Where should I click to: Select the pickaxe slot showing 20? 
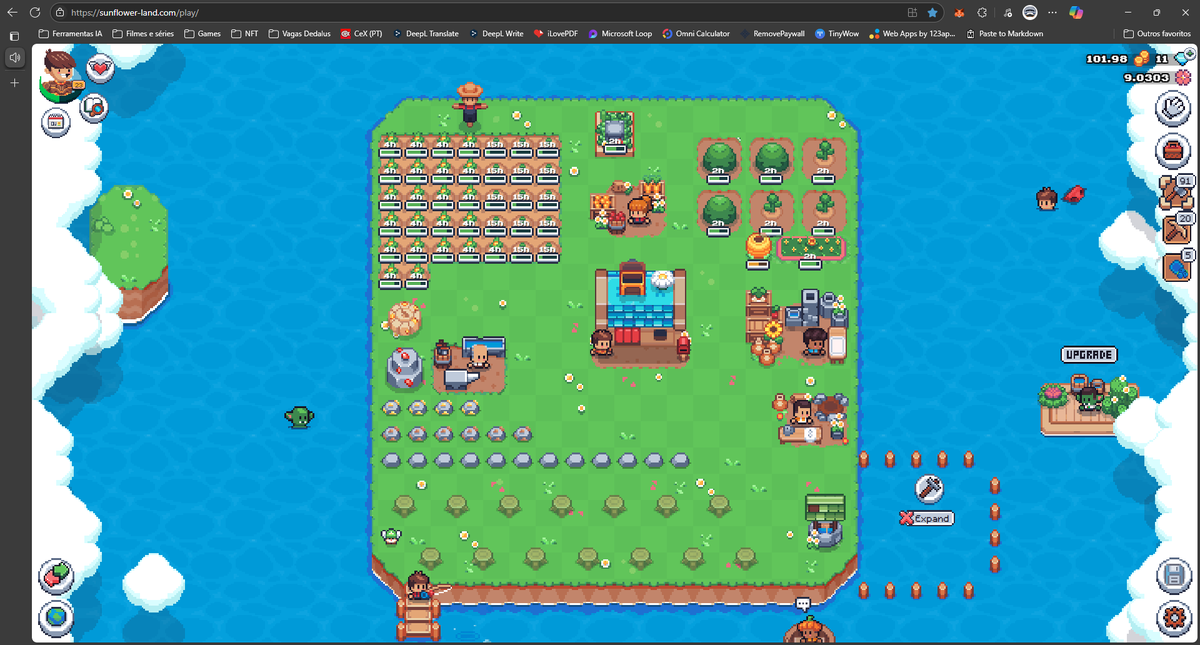coord(1176,230)
